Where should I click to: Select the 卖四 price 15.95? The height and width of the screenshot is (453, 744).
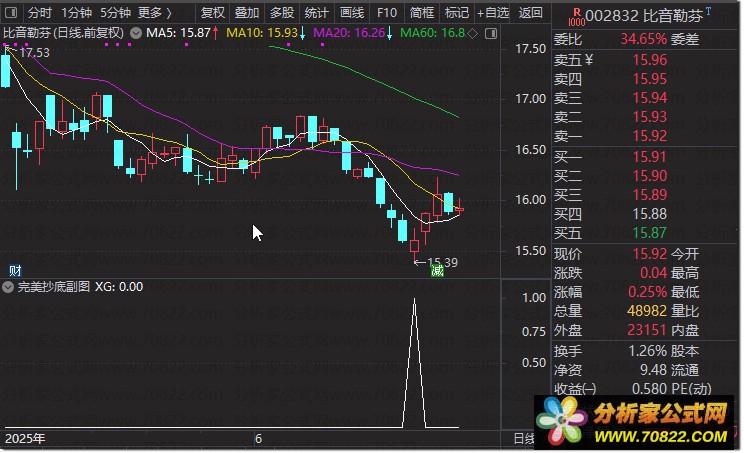650,79
